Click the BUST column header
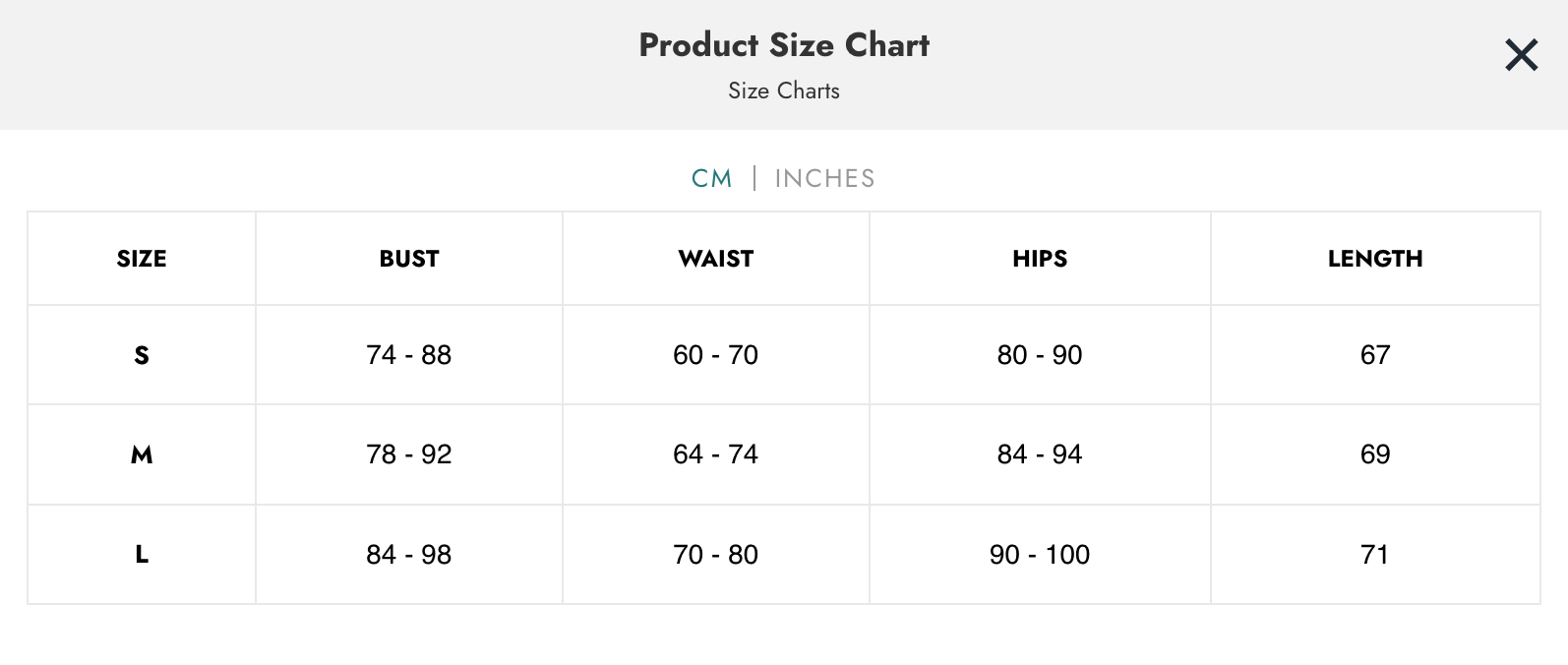 (x=408, y=258)
